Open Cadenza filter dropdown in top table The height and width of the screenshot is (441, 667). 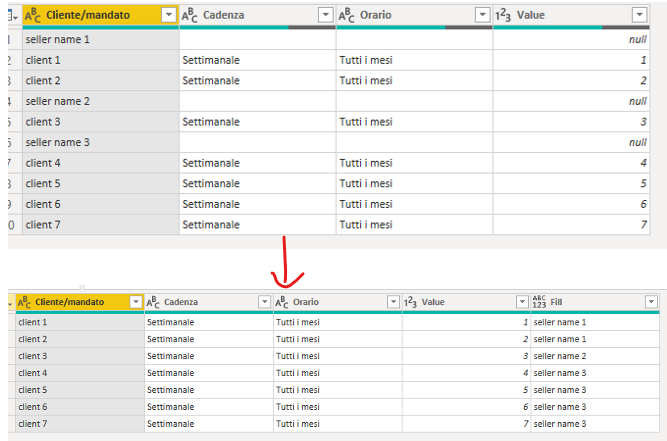click(x=325, y=15)
